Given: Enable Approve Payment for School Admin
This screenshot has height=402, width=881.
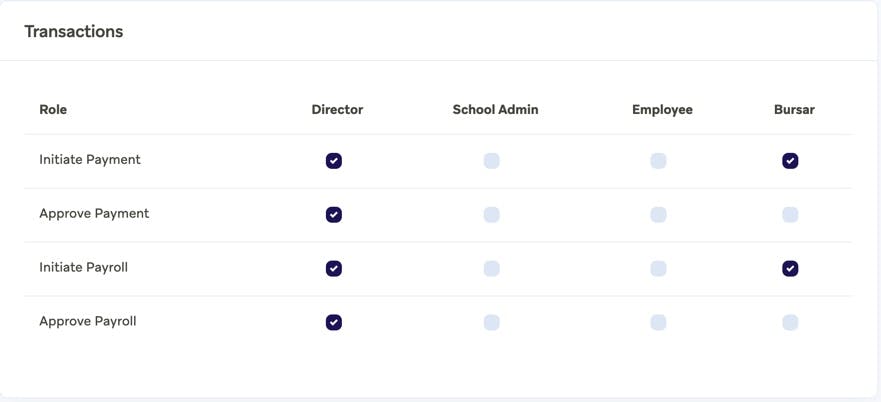Looking at the screenshot, I should pos(492,215).
